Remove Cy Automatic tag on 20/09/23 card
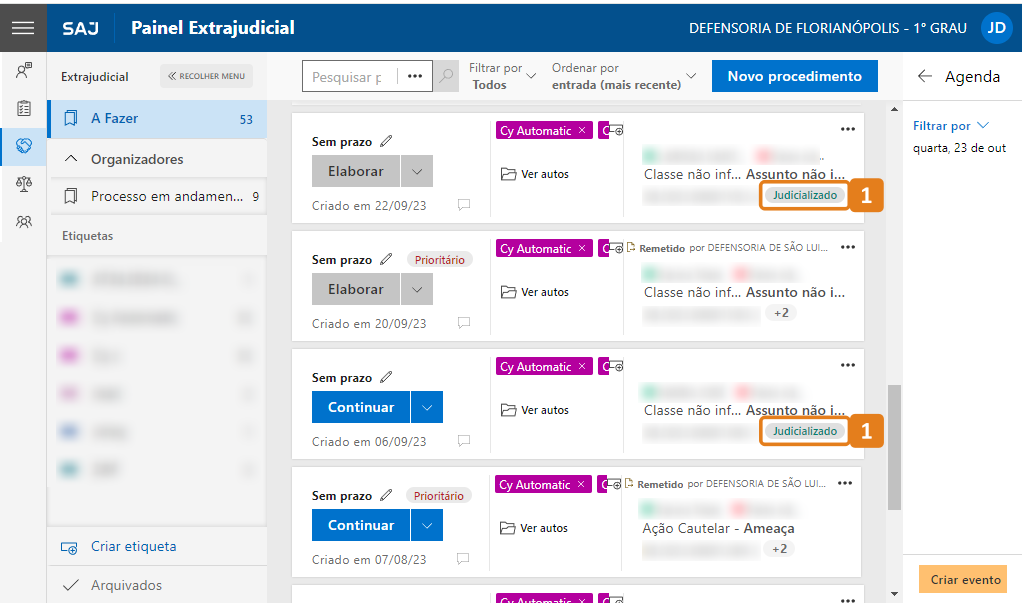Image resolution: width=1022 pixels, height=603 pixels. (582, 248)
